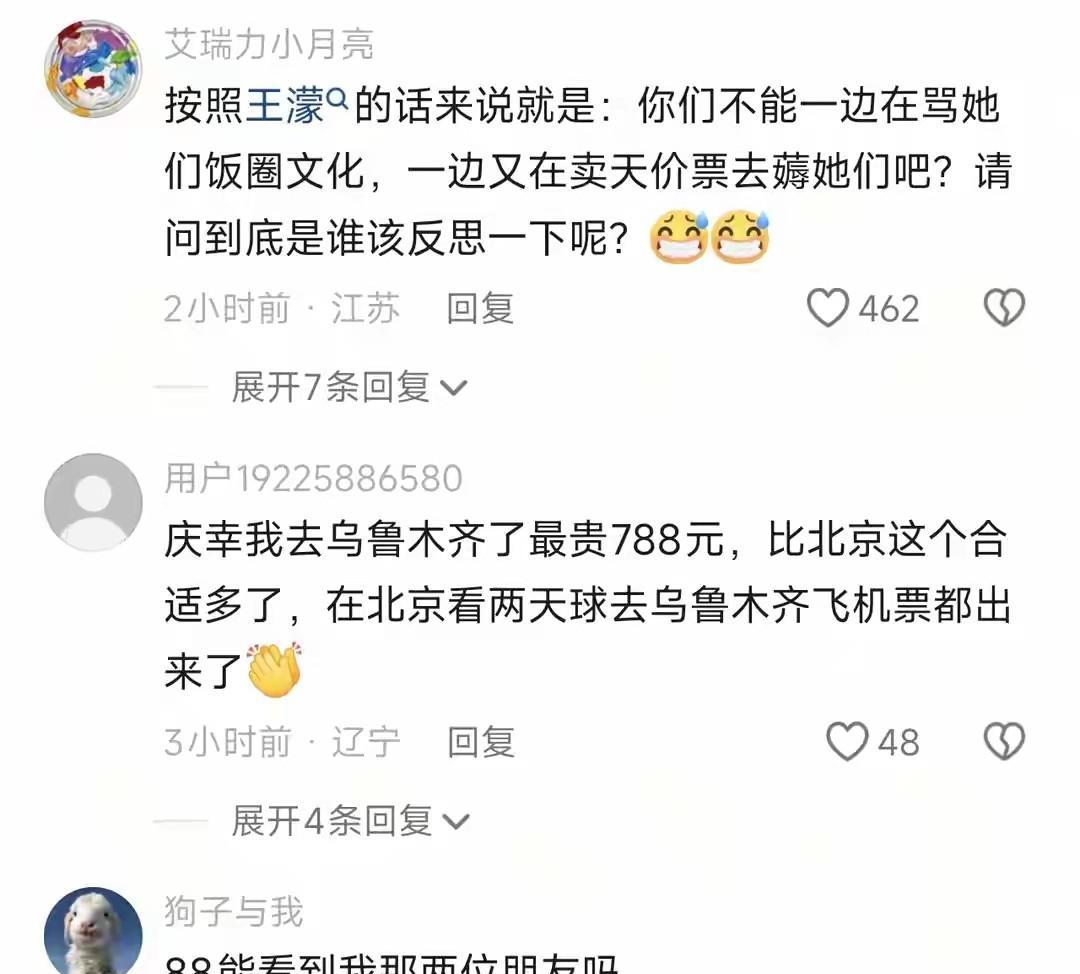This screenshot has width=1080, height=974.
Task: Open the default gray avatar of 用户19225886580
Action: [93, 502]
